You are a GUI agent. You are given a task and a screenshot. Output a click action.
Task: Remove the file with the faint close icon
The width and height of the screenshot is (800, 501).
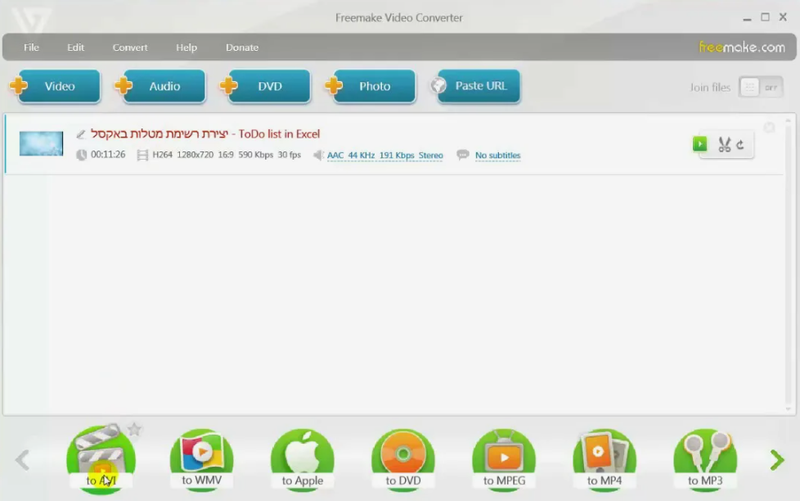[x=769, y=128]
